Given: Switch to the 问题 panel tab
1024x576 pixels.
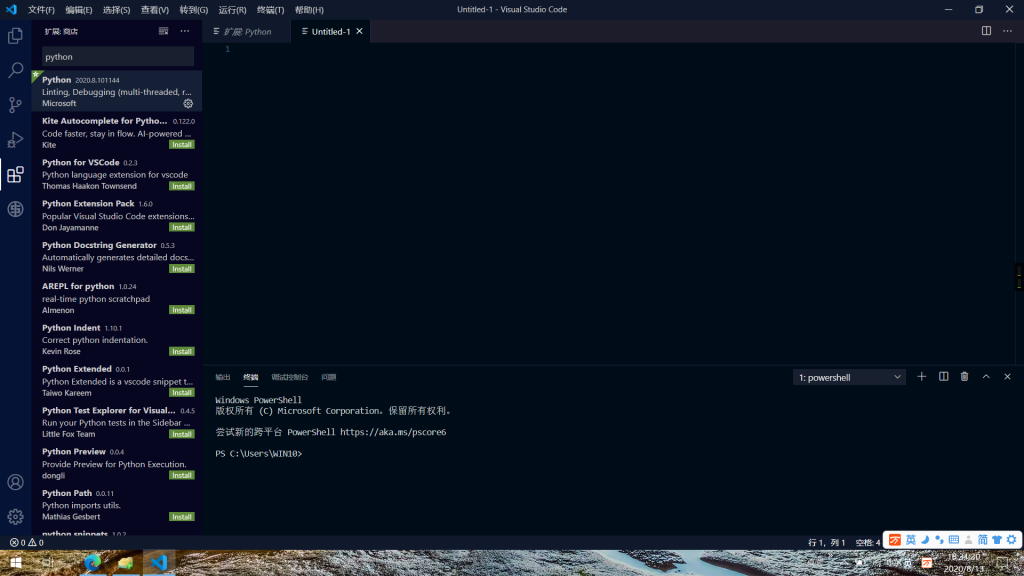Looking at the screenshot, I should coord(328,377).
